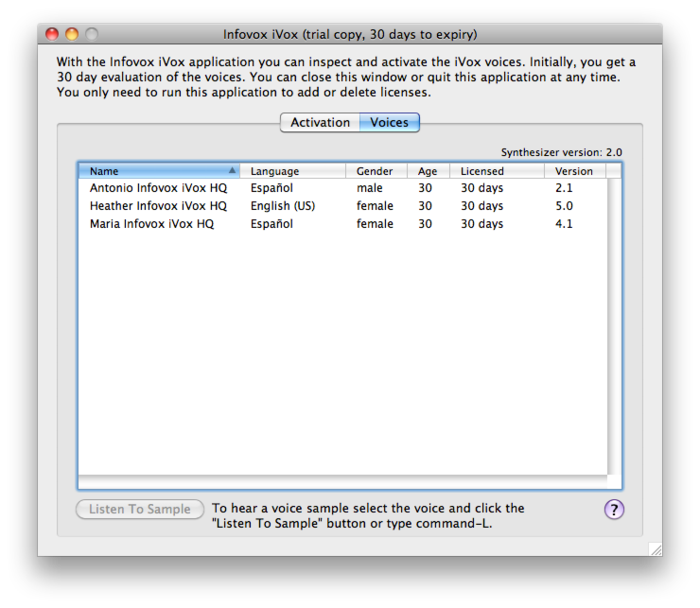Click female in the Maria row
The width and height of the screenshot is (700, 608).
tap(375, 224)
